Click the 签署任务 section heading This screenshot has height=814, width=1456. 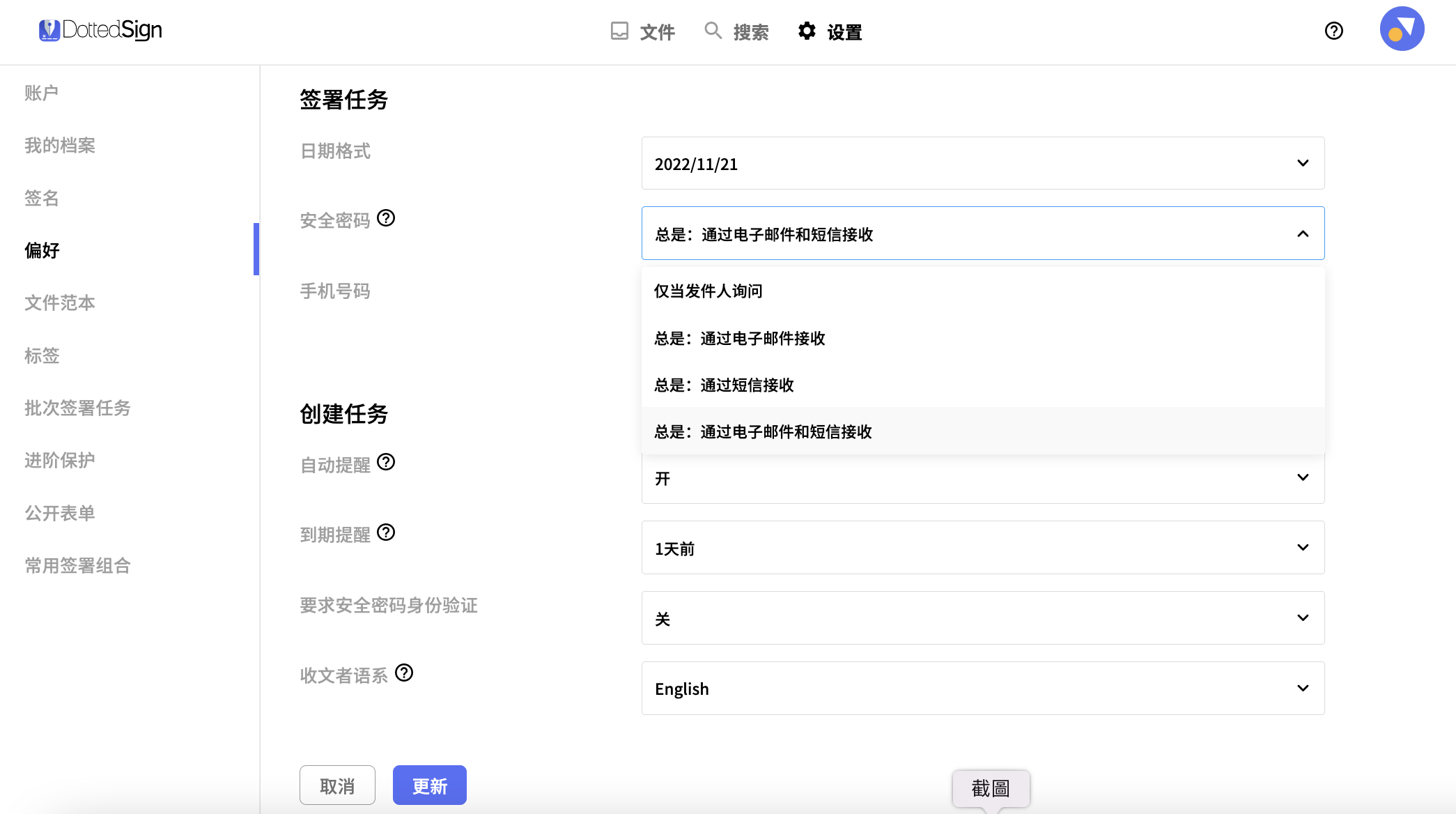click(343, 100)
